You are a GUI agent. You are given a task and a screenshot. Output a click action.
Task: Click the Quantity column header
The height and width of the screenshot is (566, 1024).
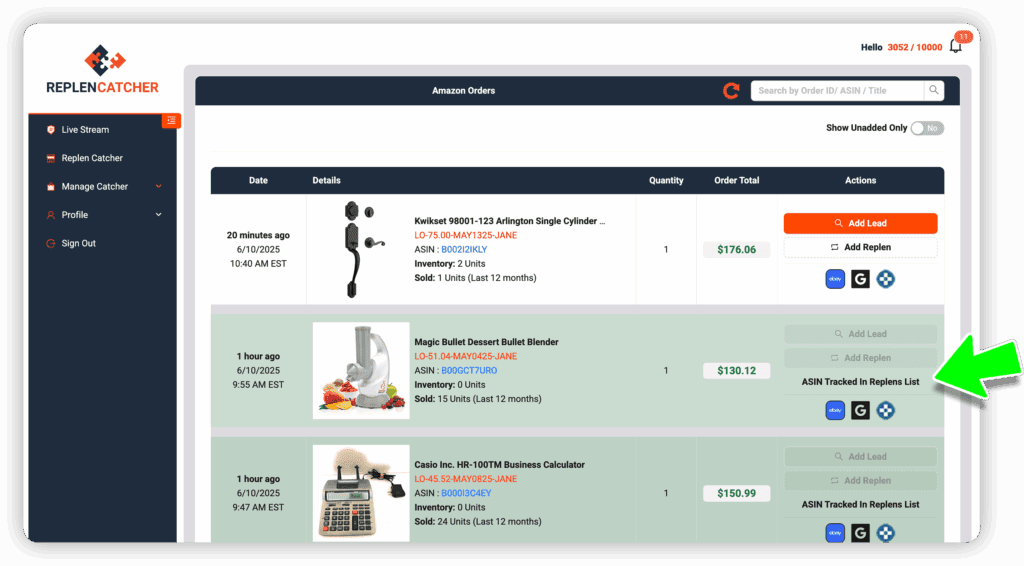coord(665,181)
